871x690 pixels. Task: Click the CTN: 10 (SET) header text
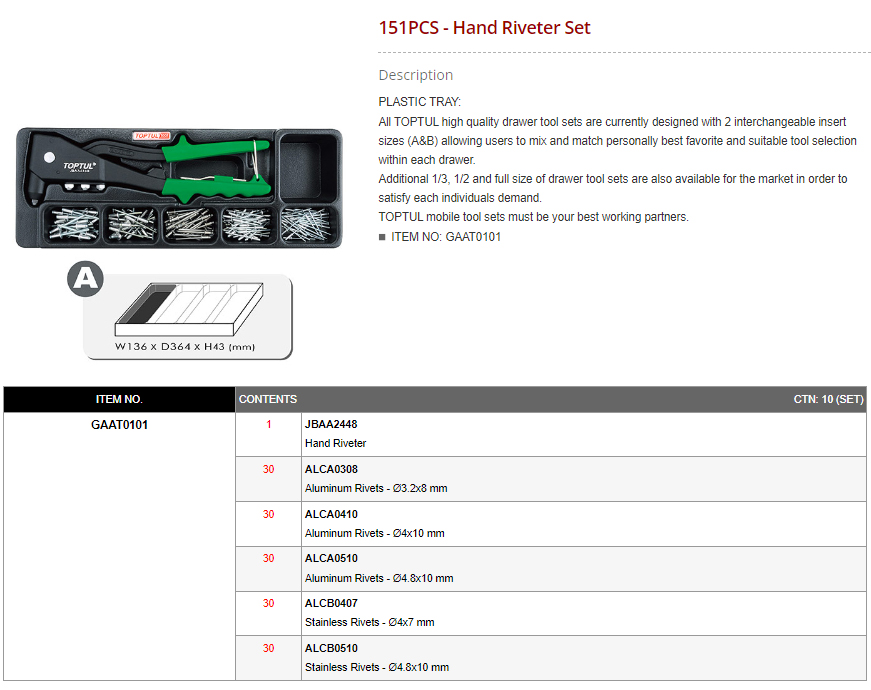point(828,399)
